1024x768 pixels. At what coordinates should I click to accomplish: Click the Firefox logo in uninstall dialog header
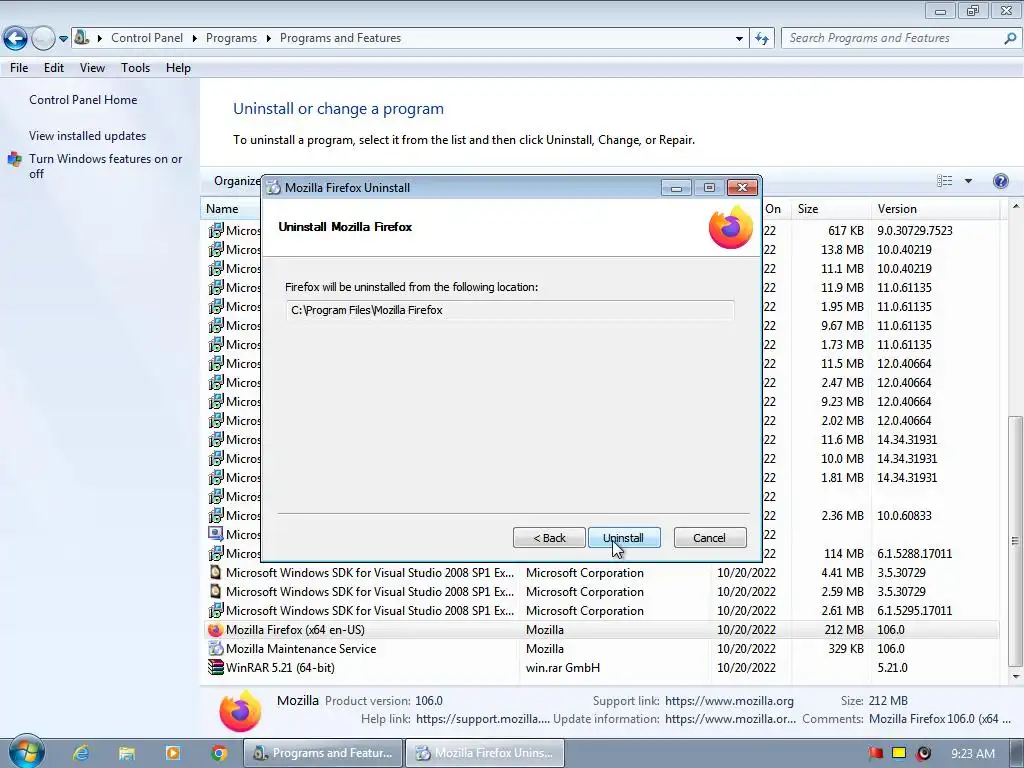[731, 227]
